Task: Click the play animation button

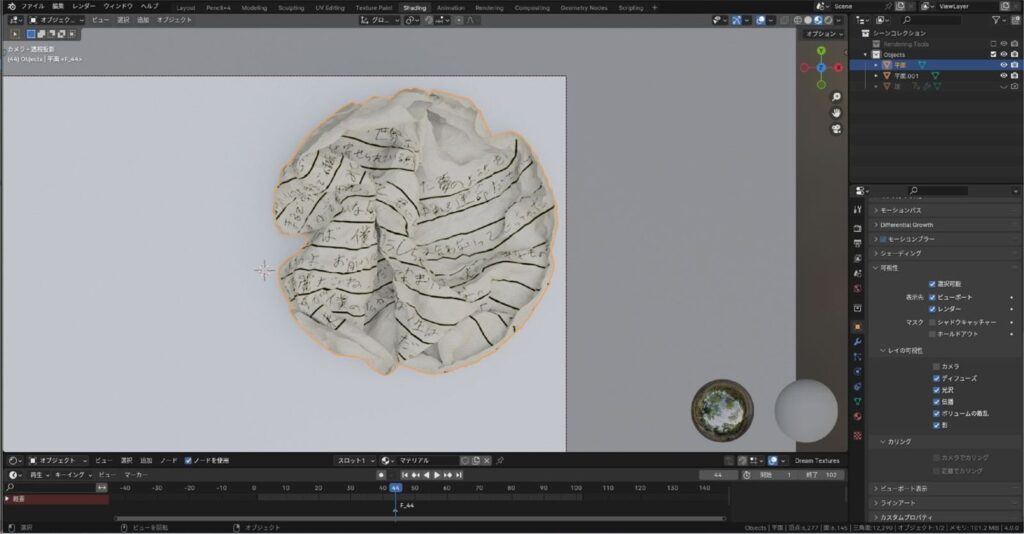Action: tap(437, 475)
